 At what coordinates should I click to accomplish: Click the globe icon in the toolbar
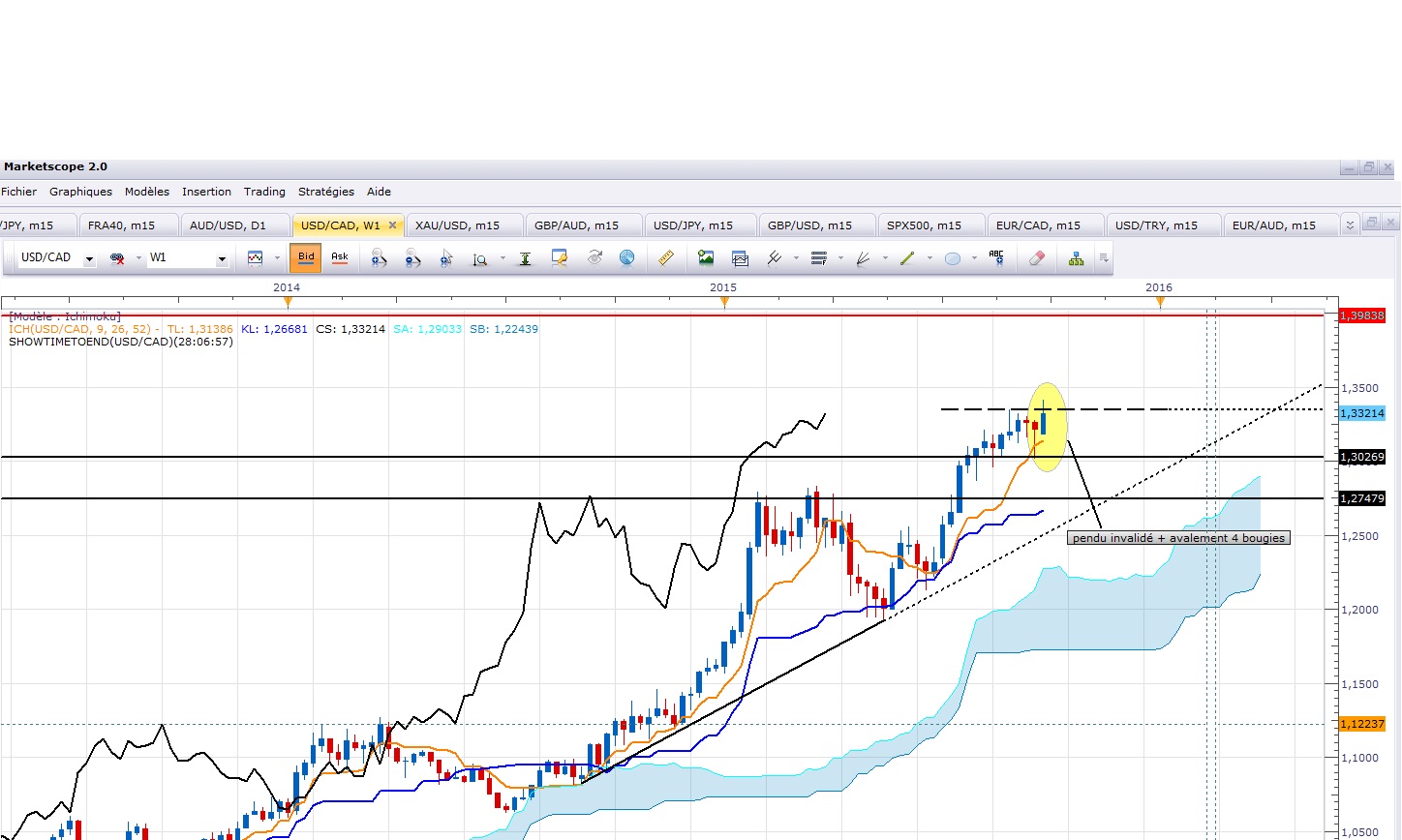click(x=627, y=258)
